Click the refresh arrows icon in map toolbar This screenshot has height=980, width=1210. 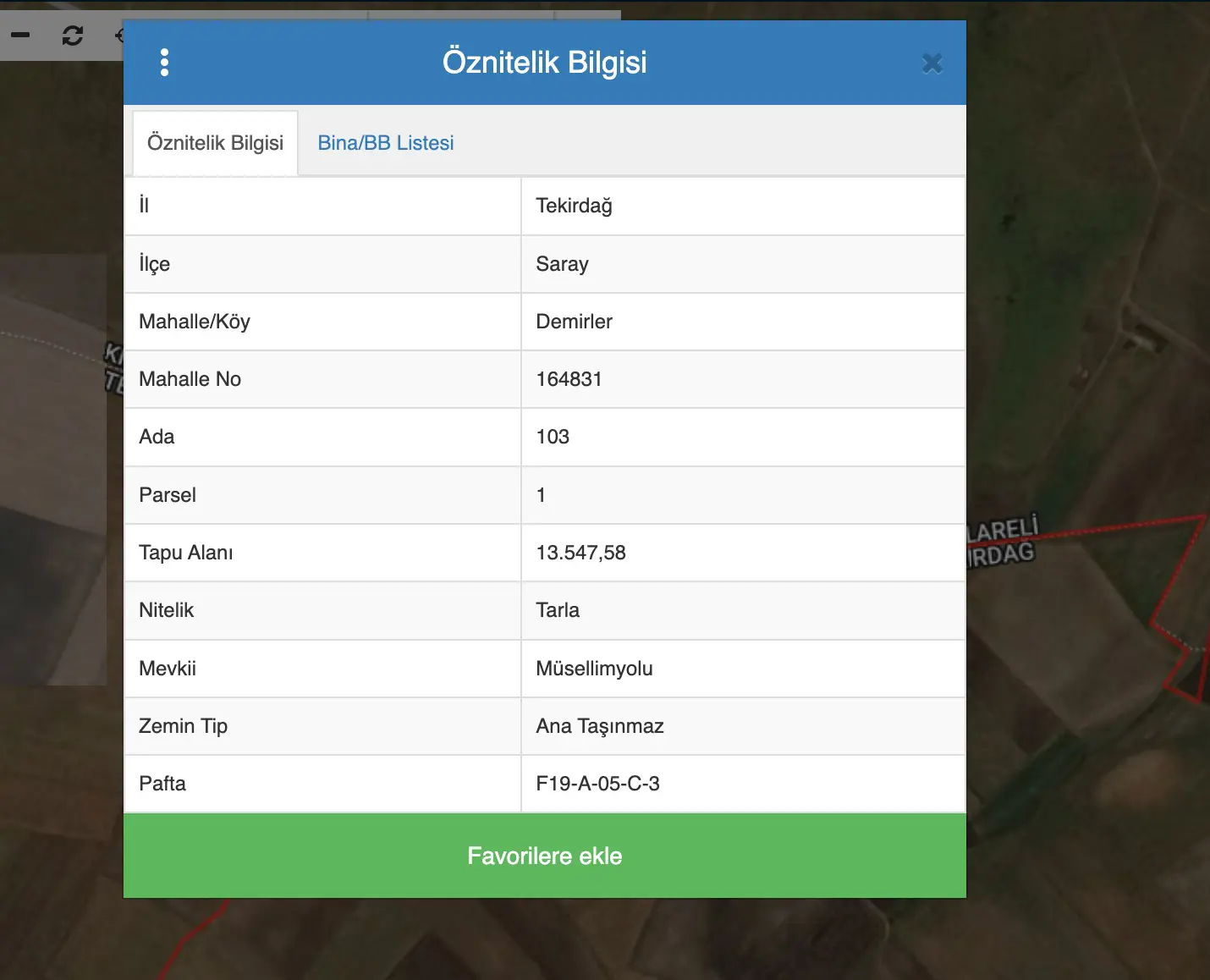coord(73,35)
